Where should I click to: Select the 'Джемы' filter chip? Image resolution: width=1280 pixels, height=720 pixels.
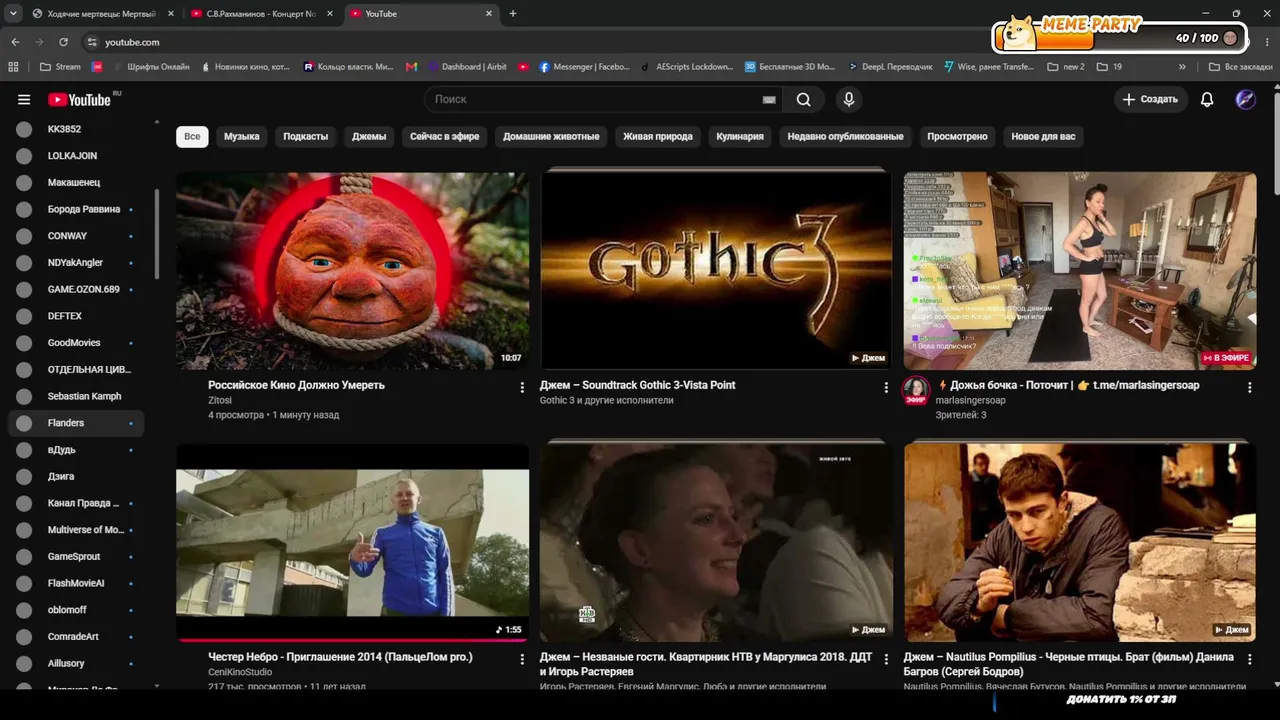(369, 136)
